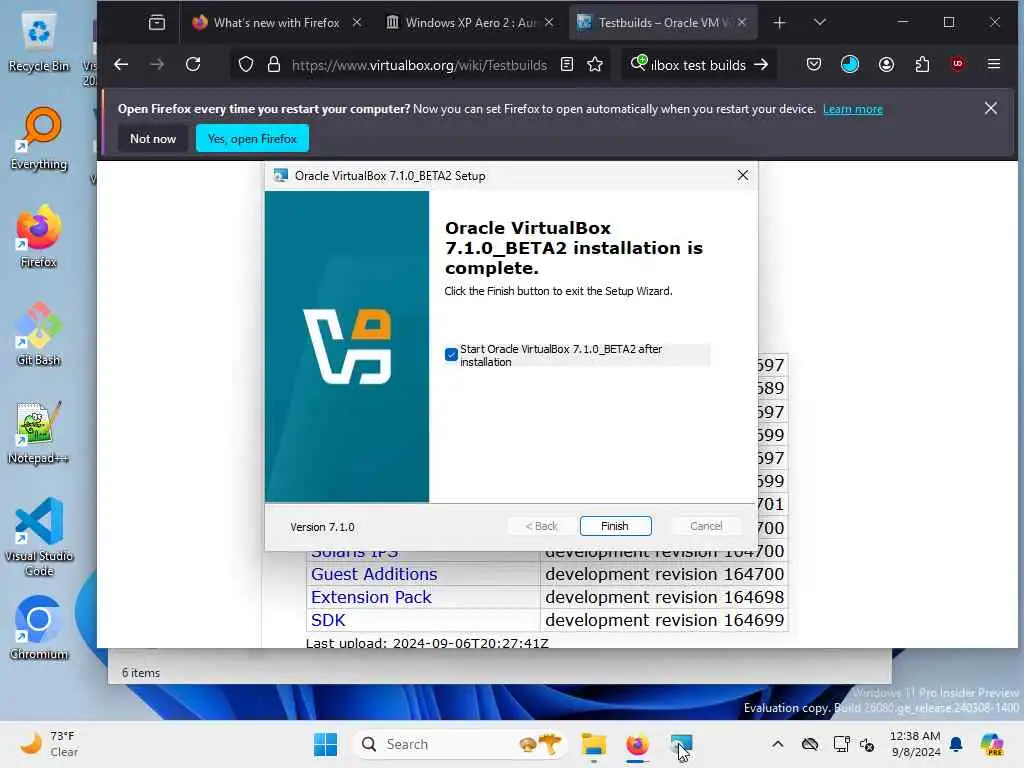Click the network display tray icon
The image size is (1024, 768).
point(841,744)
